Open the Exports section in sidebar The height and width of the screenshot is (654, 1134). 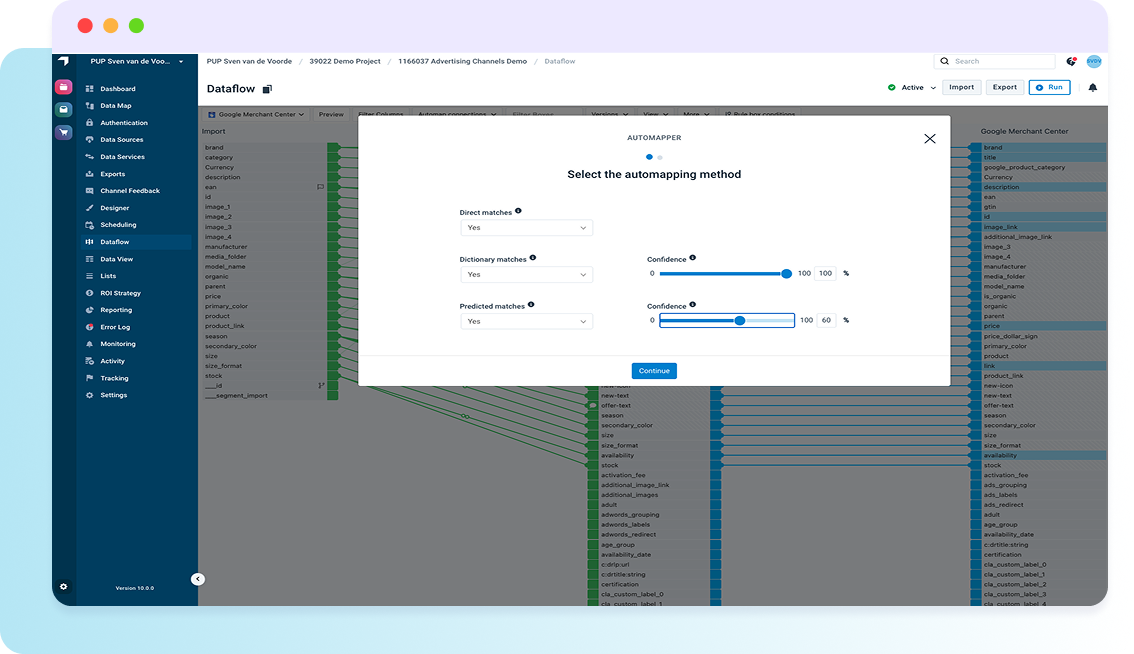coord(91,173)
